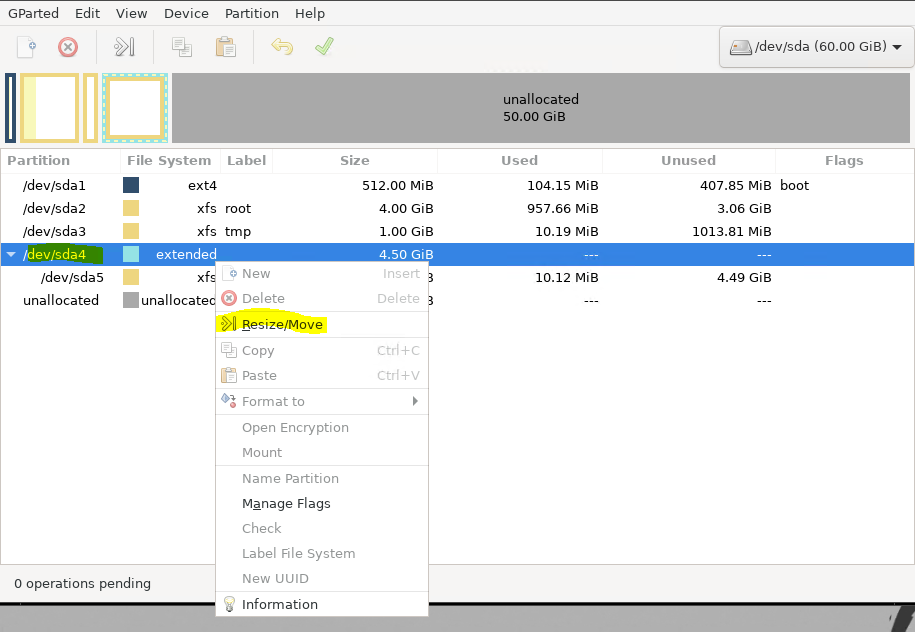Click the Copy icon in context menu

(229, 350)
